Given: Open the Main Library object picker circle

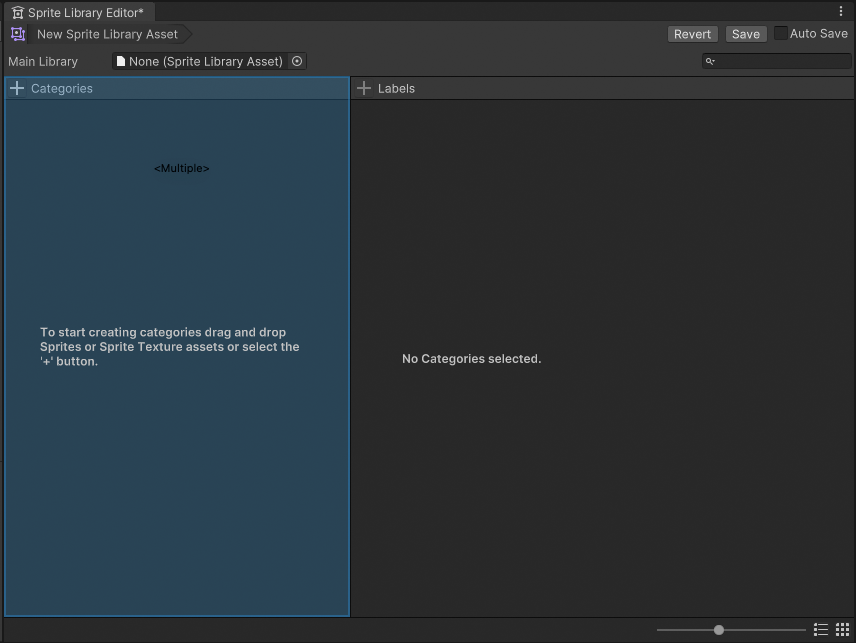Looking at the screenshot, I should coord(297,61).
